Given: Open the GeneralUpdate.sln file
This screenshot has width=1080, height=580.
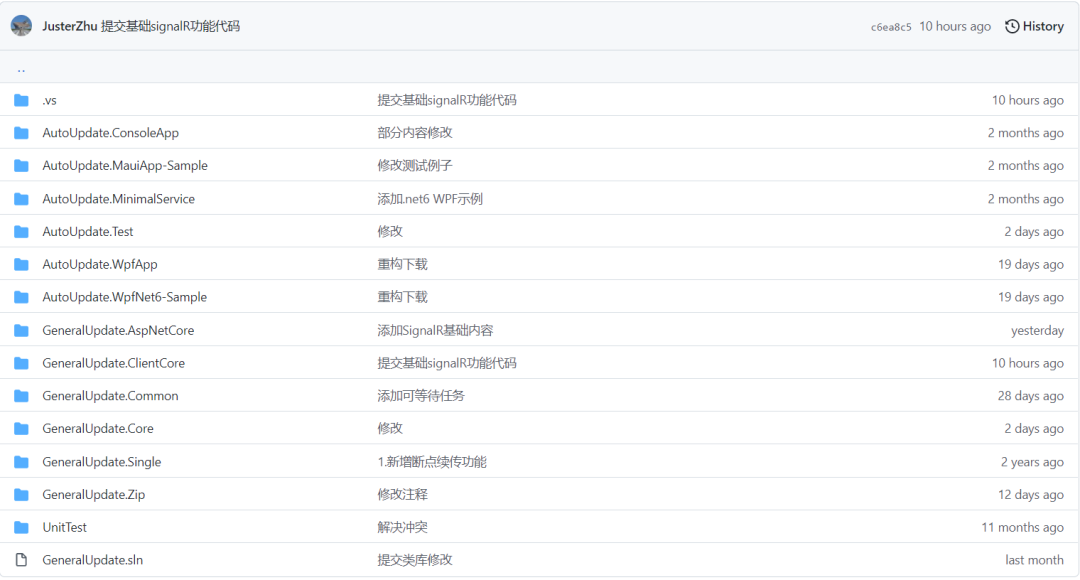Looking at the screenshot, I should coord(90,560).
